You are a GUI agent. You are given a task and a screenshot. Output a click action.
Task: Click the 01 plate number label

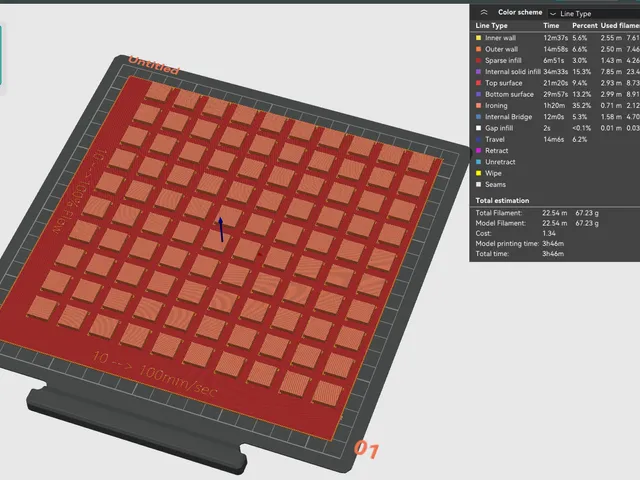[366, 449]
